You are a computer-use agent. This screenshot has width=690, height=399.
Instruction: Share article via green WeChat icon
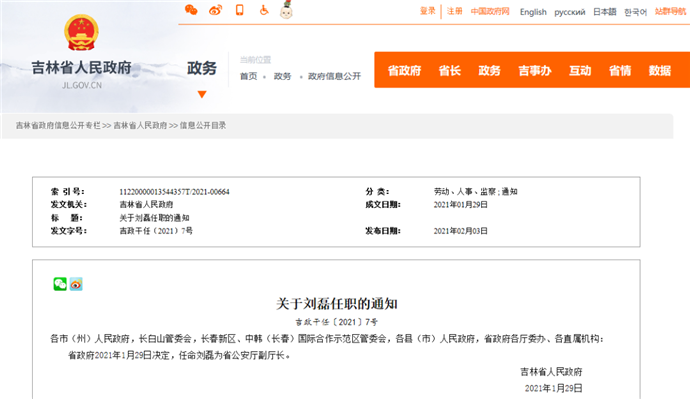[60, 284]
